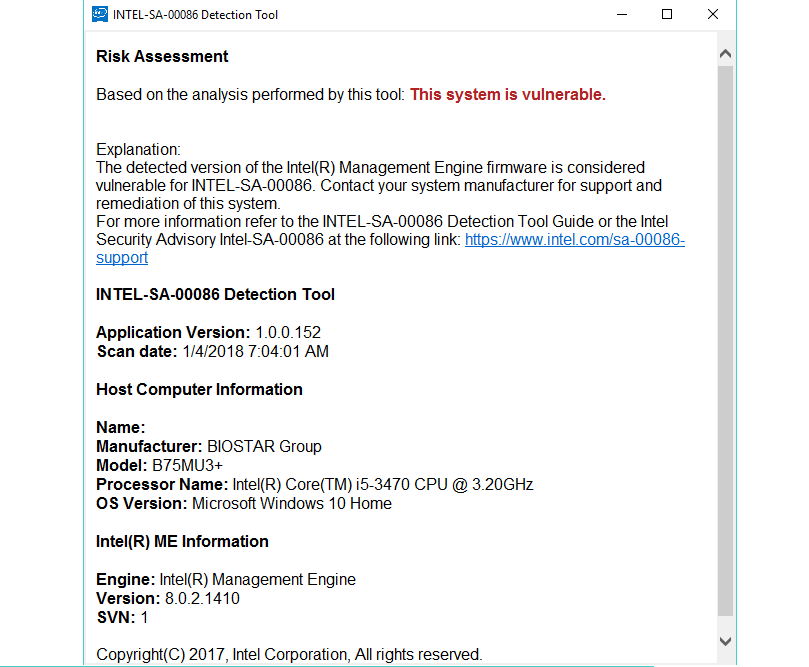
Task: Click engine value 'Intel(R) Management Engine'
Action: click(x=257, y=579)
